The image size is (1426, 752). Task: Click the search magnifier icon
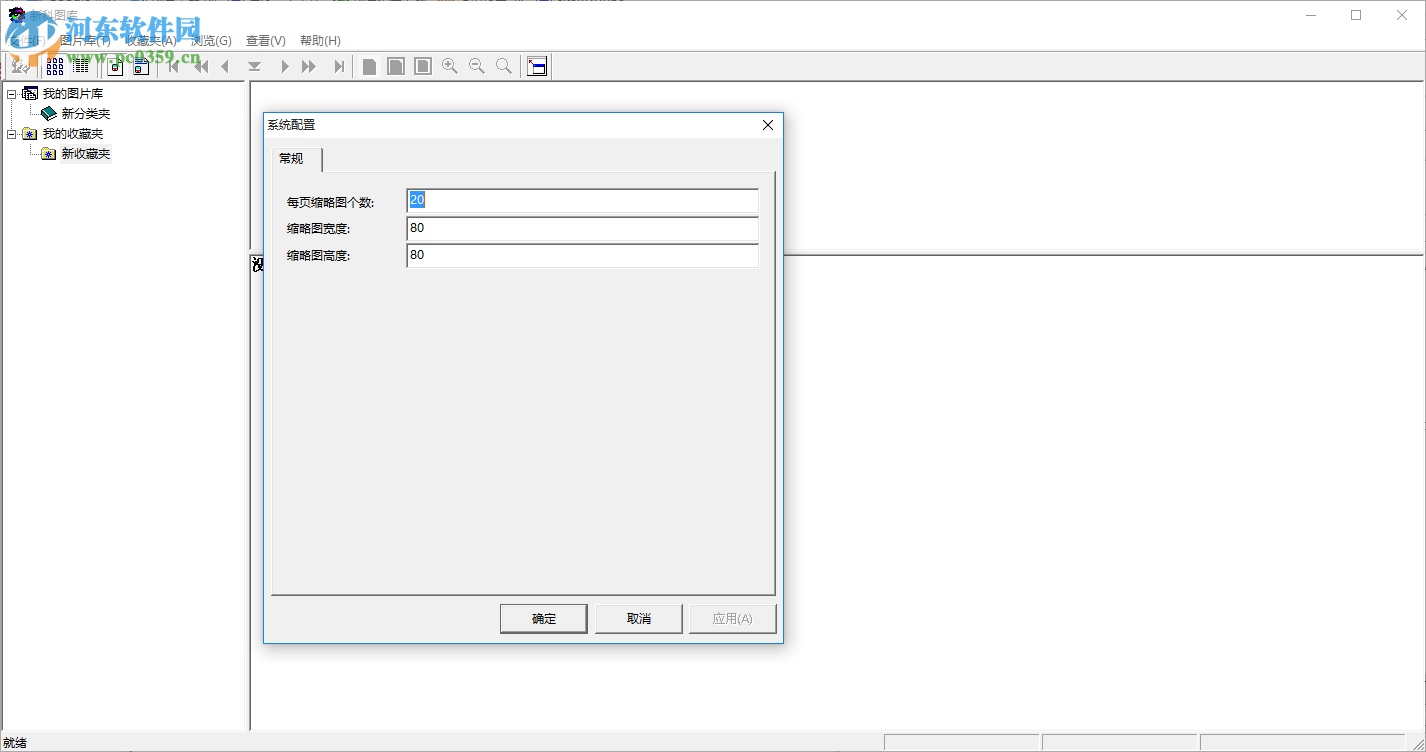(x=503, y=66)
